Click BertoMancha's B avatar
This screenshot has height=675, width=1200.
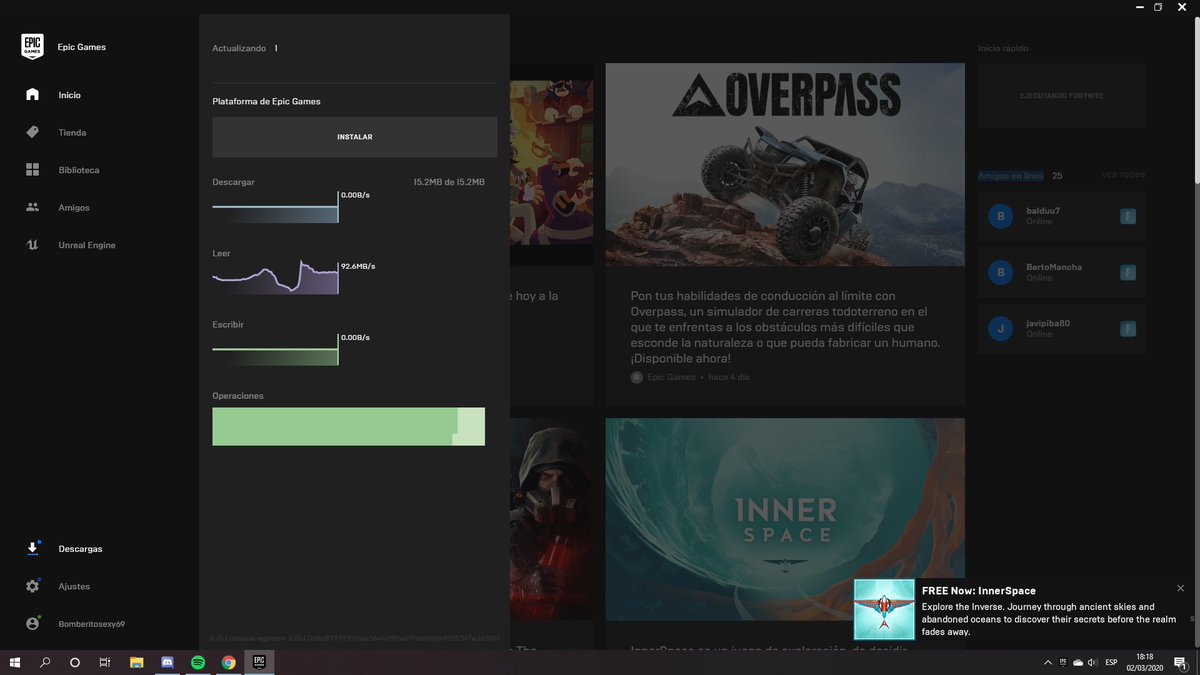[1000, 272]
